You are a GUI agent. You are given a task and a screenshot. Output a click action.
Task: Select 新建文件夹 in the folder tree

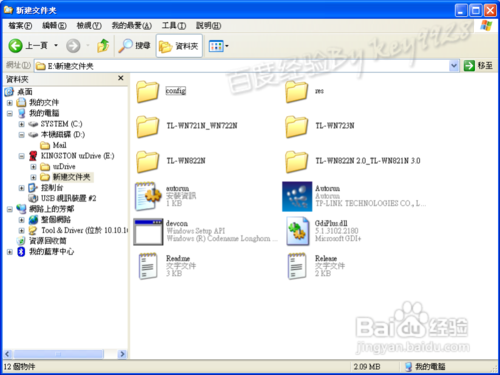71,177
